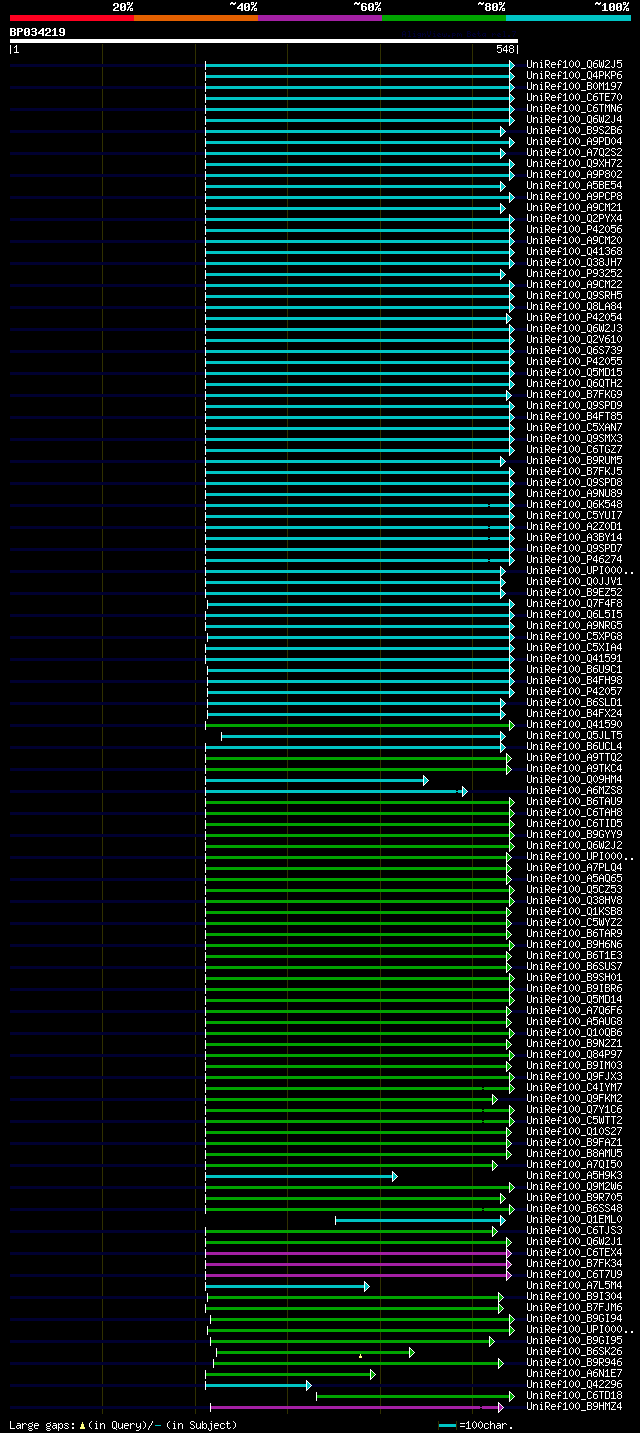Image resolution: width=640 pixels, height=1433 pixels.
Task: Select hit UniRef100_A7Q2S2
Action: pyautogui.click(x=574, y=152)
